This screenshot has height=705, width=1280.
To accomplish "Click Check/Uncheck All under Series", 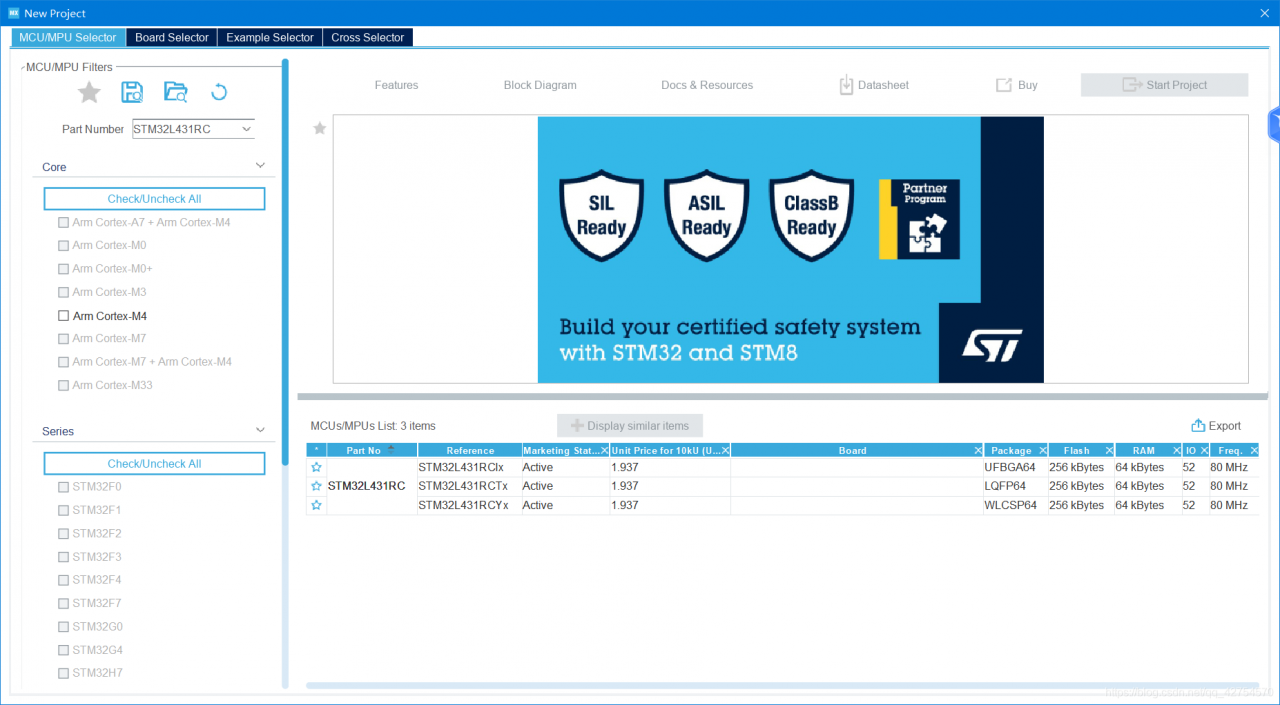I will pos(154,464).
